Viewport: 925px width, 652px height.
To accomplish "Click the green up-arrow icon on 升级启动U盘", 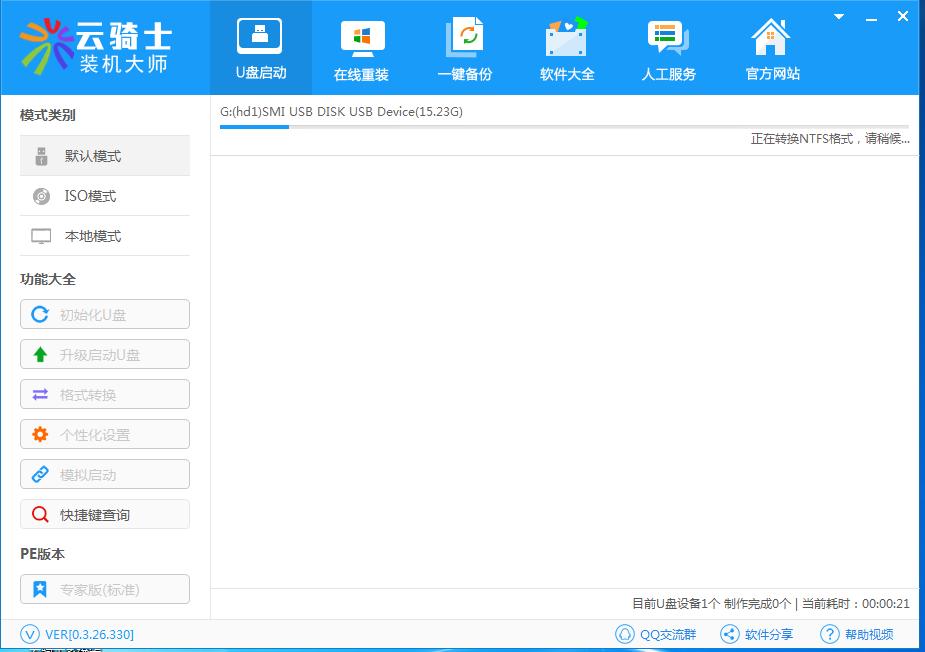I will click(x=40, y=355).
